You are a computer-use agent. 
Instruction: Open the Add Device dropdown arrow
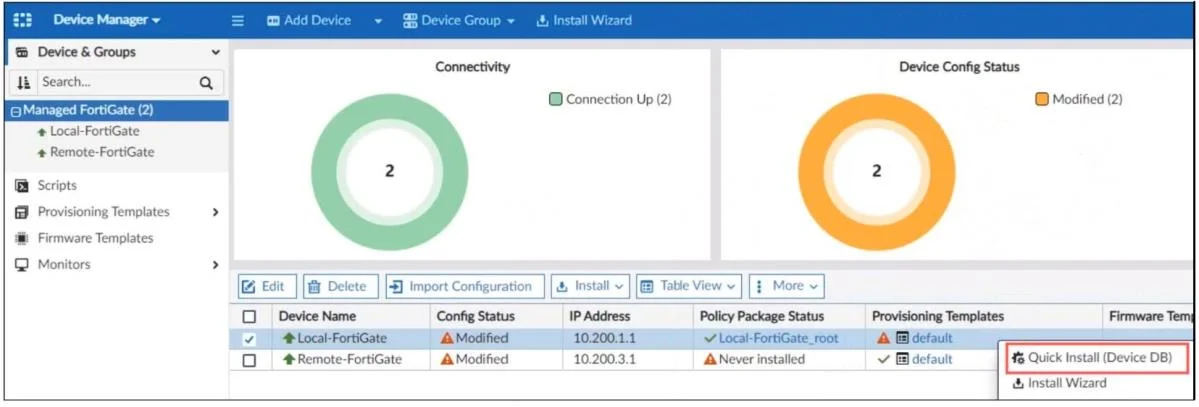point(378,21)
